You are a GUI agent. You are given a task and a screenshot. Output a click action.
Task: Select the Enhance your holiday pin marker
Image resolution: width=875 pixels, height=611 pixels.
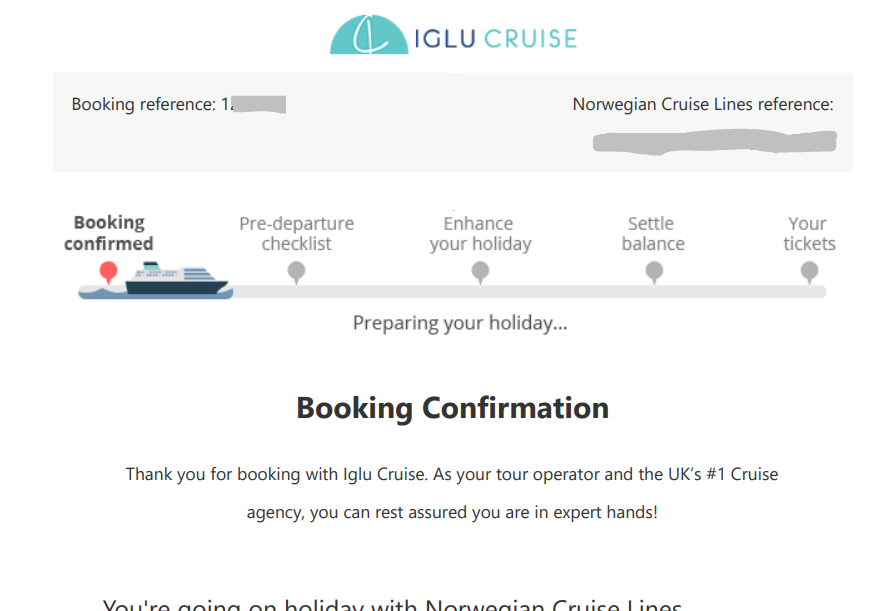(480, 273)
